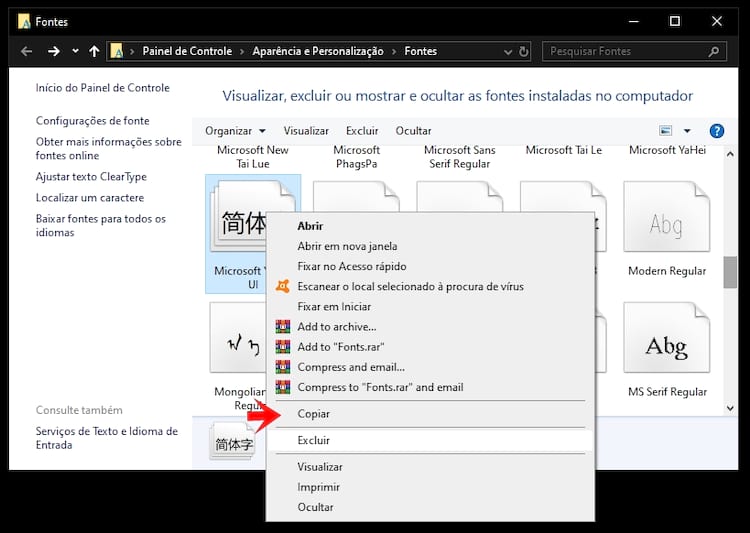Open Aparência e Personalização breadcrumb
This screenshot has height=533, width=750.
[318, 51]
